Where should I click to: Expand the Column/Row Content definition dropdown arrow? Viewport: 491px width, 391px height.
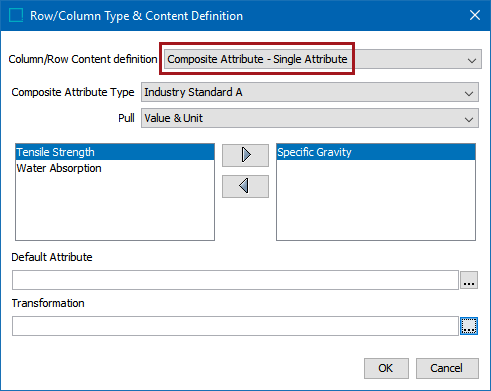click(471, 60)
